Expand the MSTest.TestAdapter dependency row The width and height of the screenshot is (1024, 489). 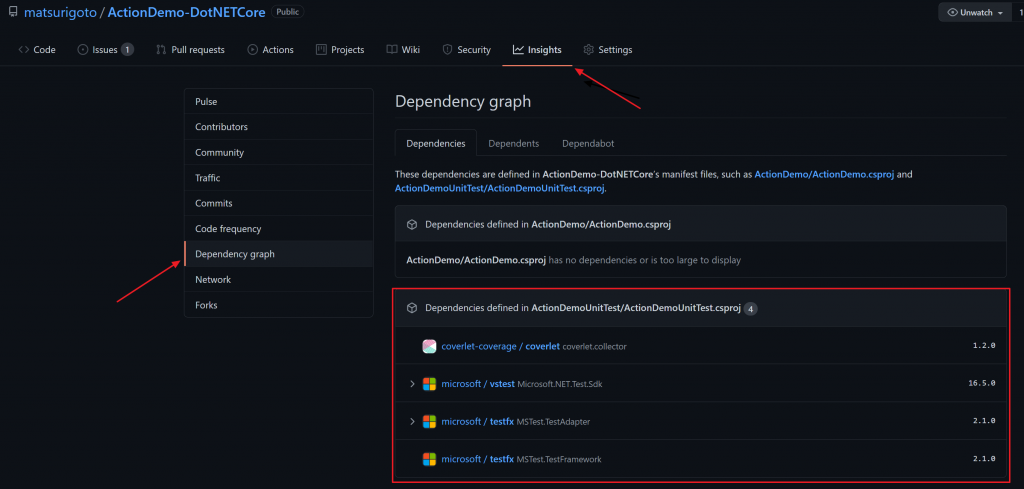(412, 422)
